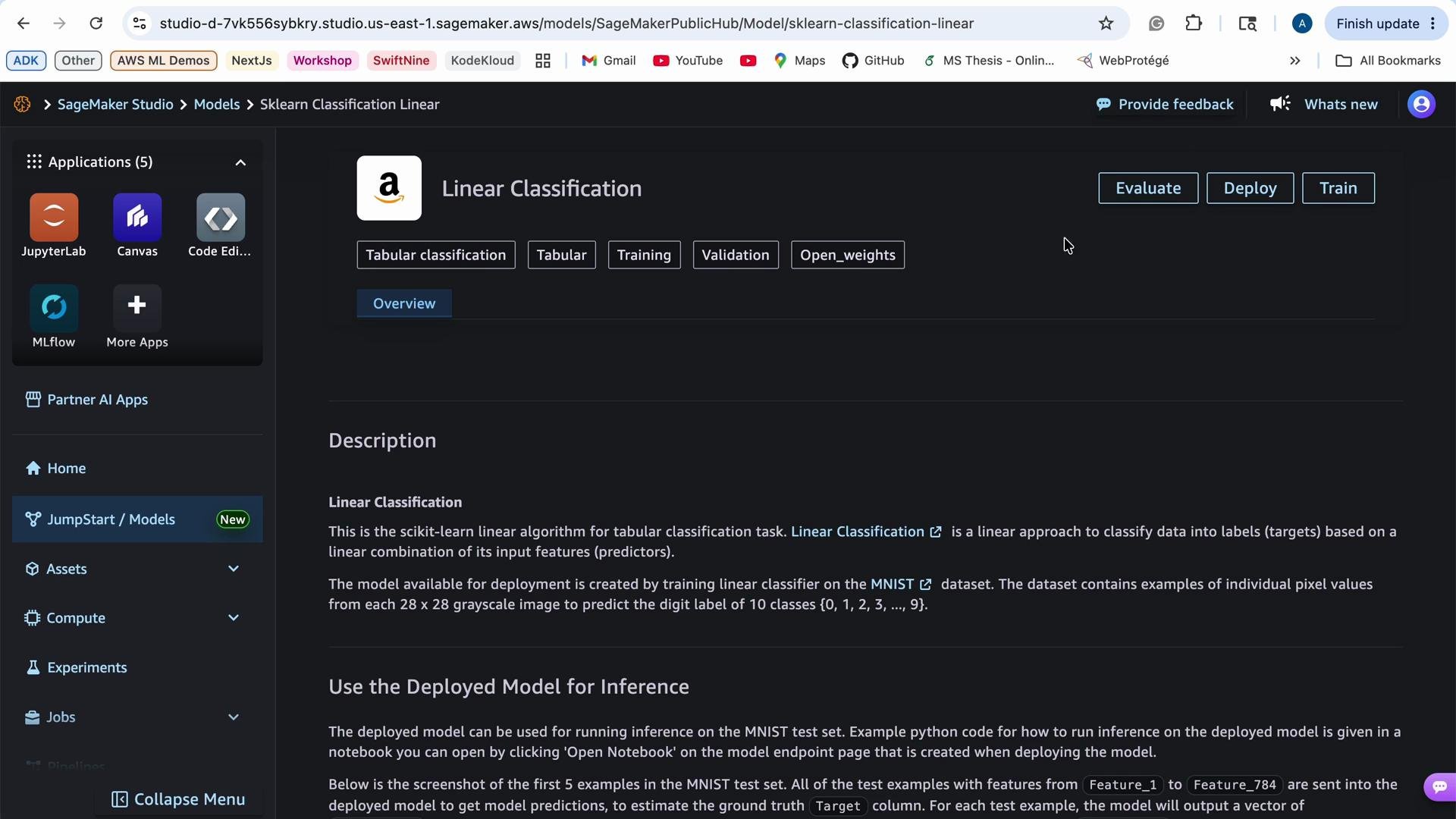Open the NextJs bookmark
1456x819 pixels.
click(252, 61)
